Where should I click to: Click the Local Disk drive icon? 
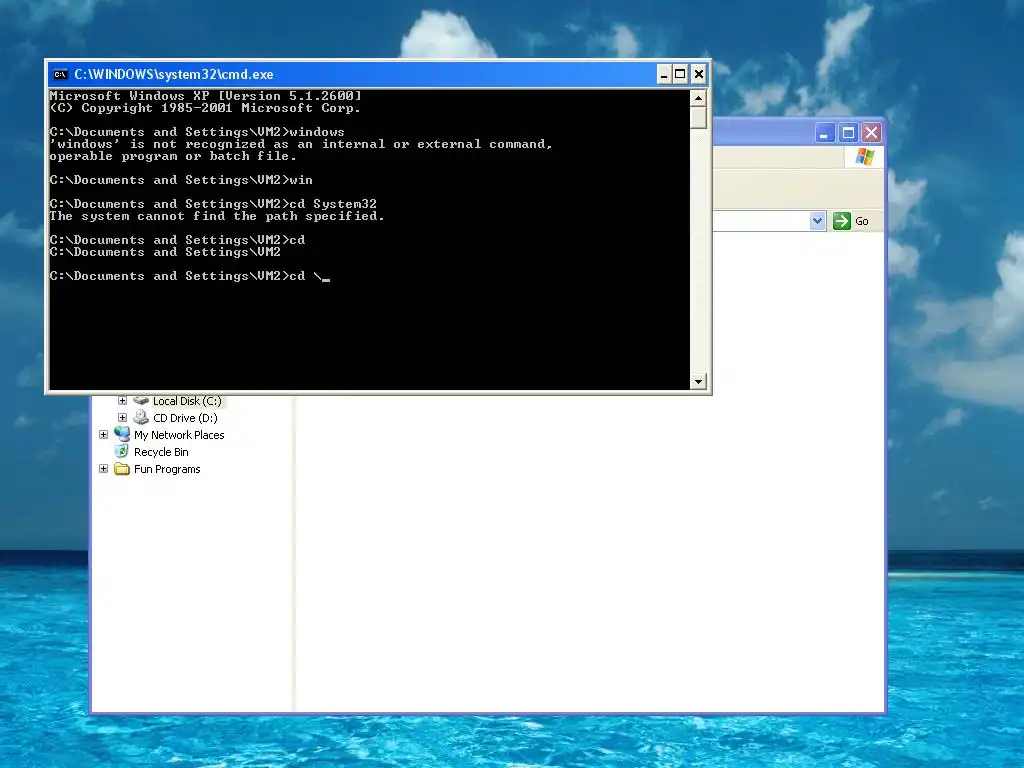pos(140,400)
